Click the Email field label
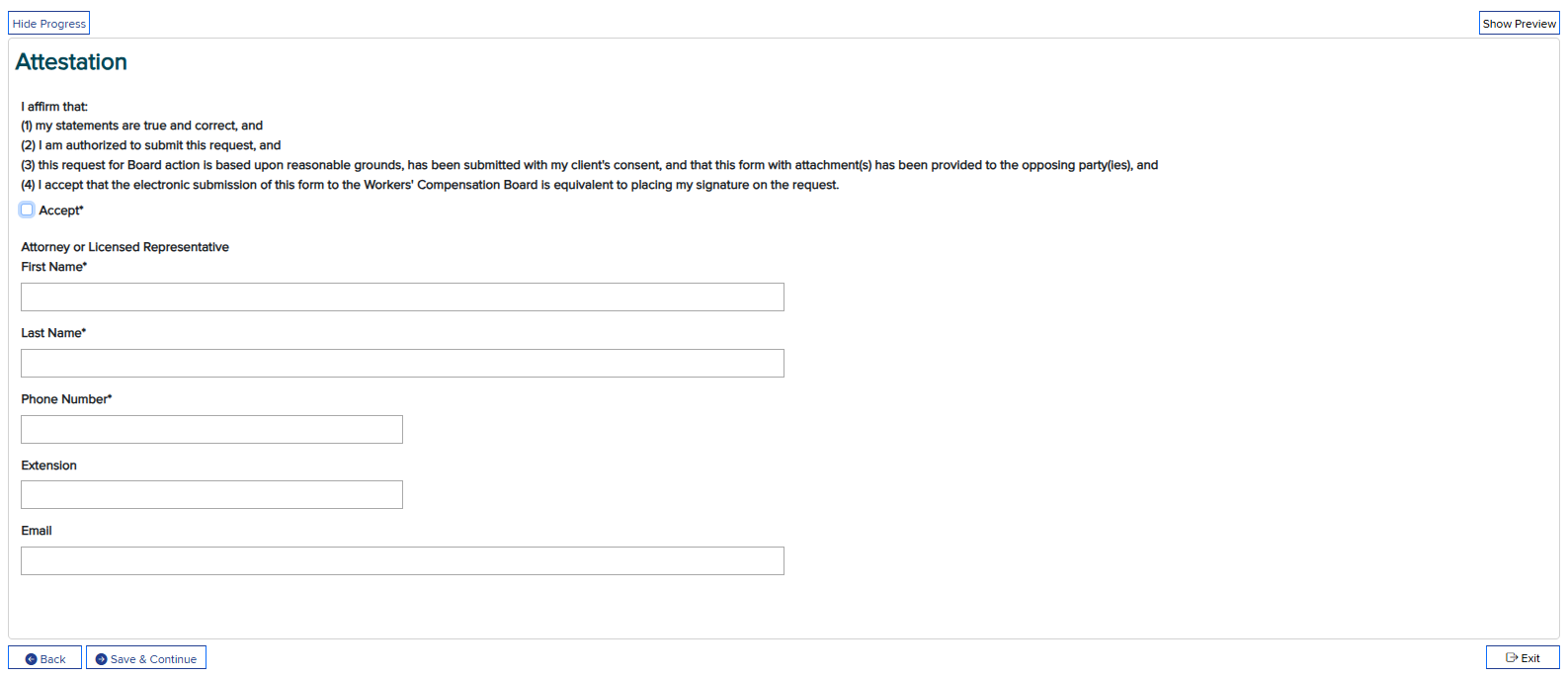 tap(37, 531)
